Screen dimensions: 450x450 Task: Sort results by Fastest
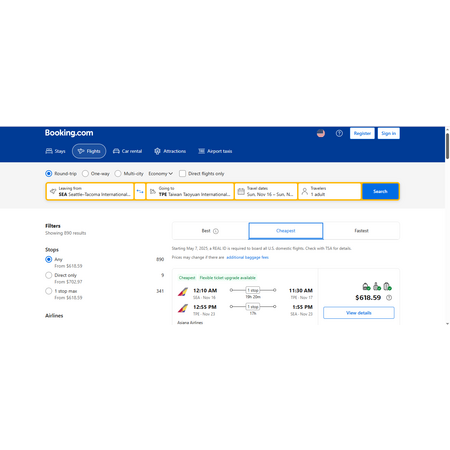[x=361, y=231]
